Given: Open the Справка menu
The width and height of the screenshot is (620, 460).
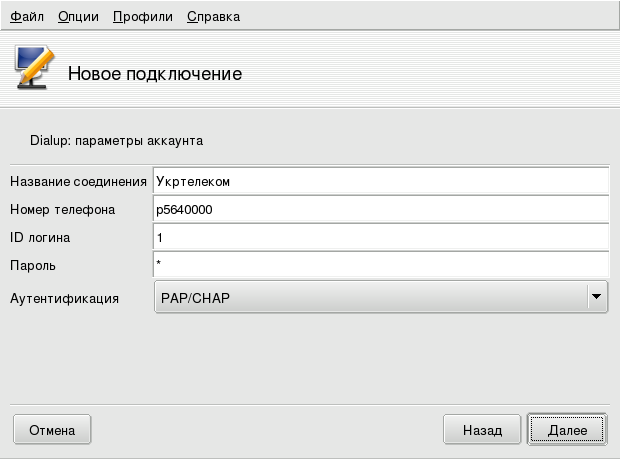Looking at the screenshot, I should (213, 17).
